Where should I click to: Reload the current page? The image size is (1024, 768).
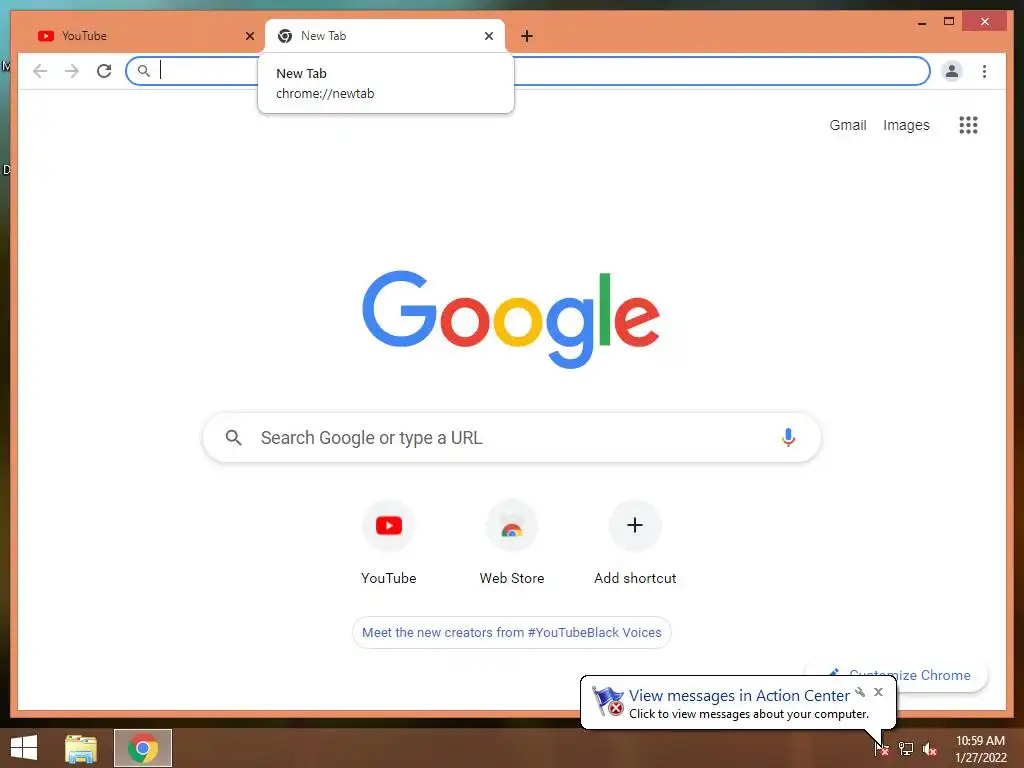104,71
